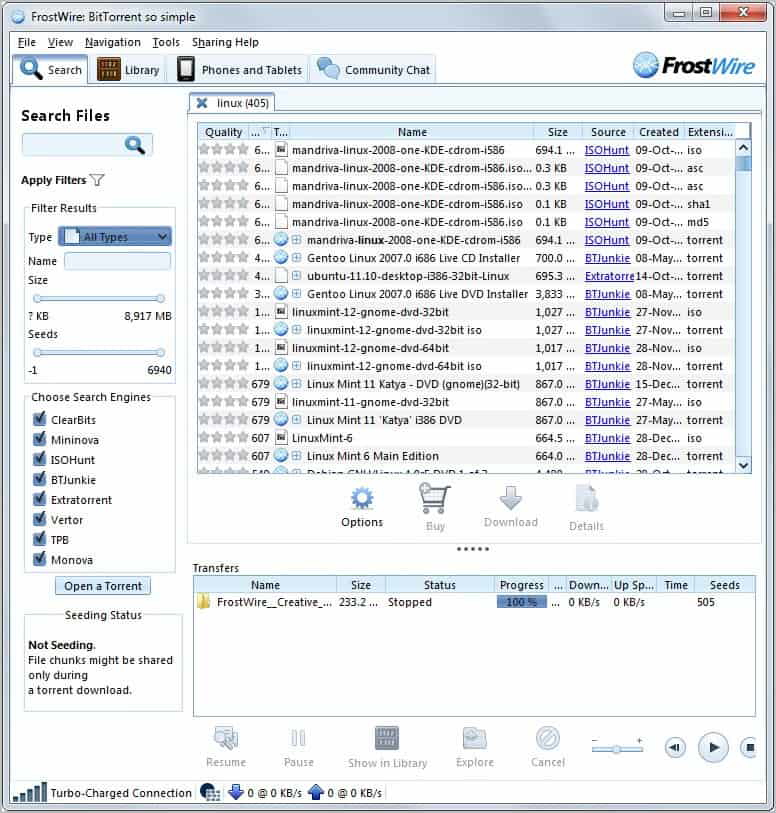Click the Pause transfer icon
This screenshot has width=776, height=813.
(x=299, y=738)
